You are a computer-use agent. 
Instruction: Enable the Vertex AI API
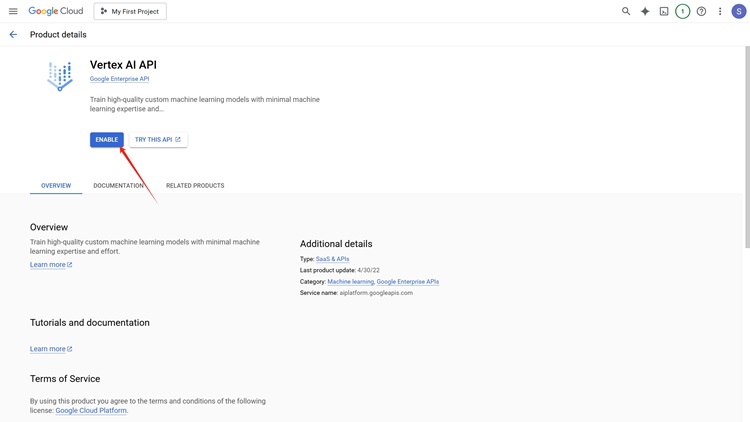pyautogui.click(x=107, y=140)
